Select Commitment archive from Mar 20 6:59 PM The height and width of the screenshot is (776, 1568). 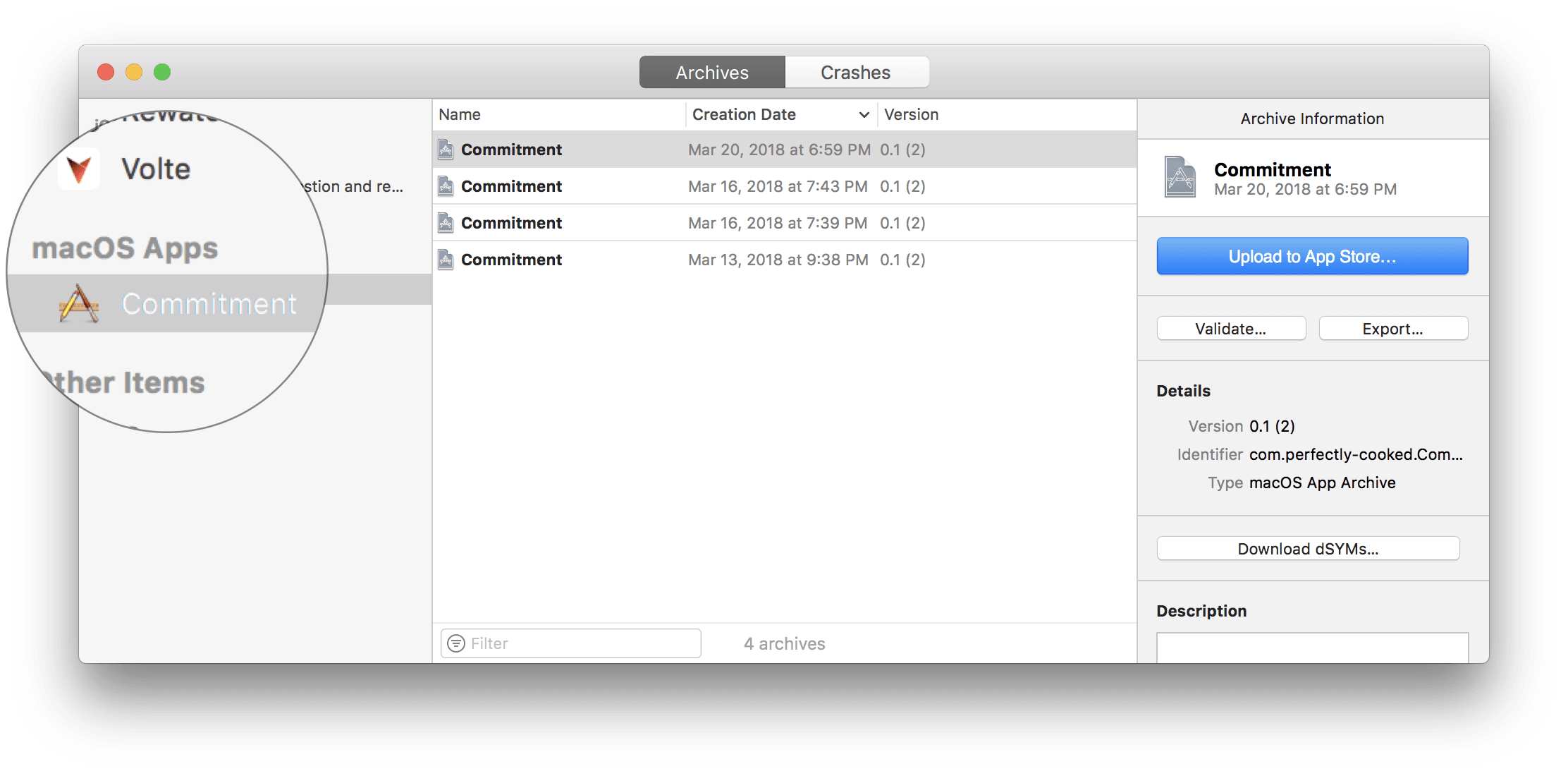point(785,150)
